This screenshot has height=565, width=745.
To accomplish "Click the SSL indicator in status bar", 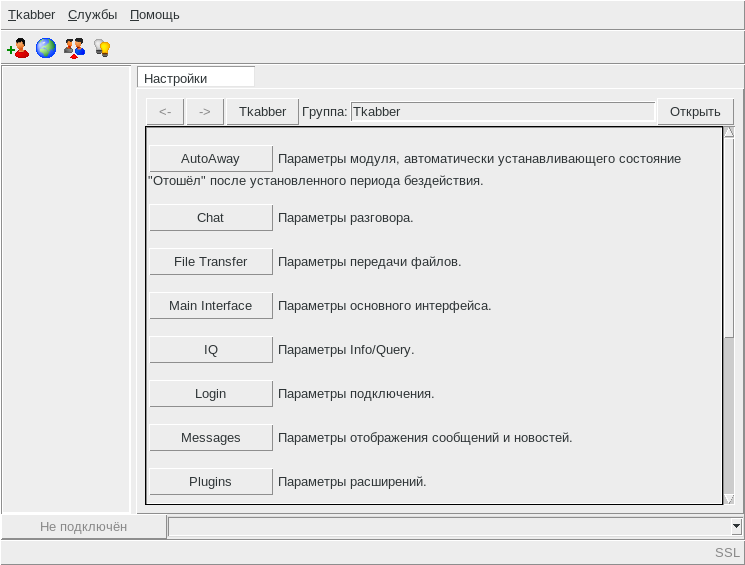I will point(727,552).
